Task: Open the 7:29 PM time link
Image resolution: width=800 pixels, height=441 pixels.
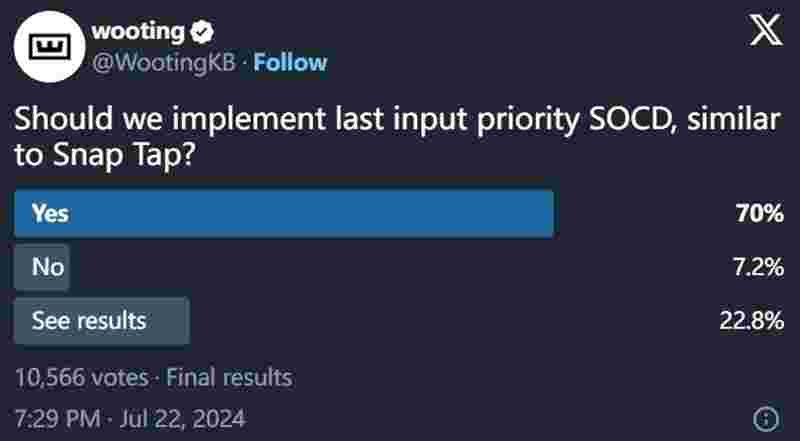Action: click(x=58, y=419)
